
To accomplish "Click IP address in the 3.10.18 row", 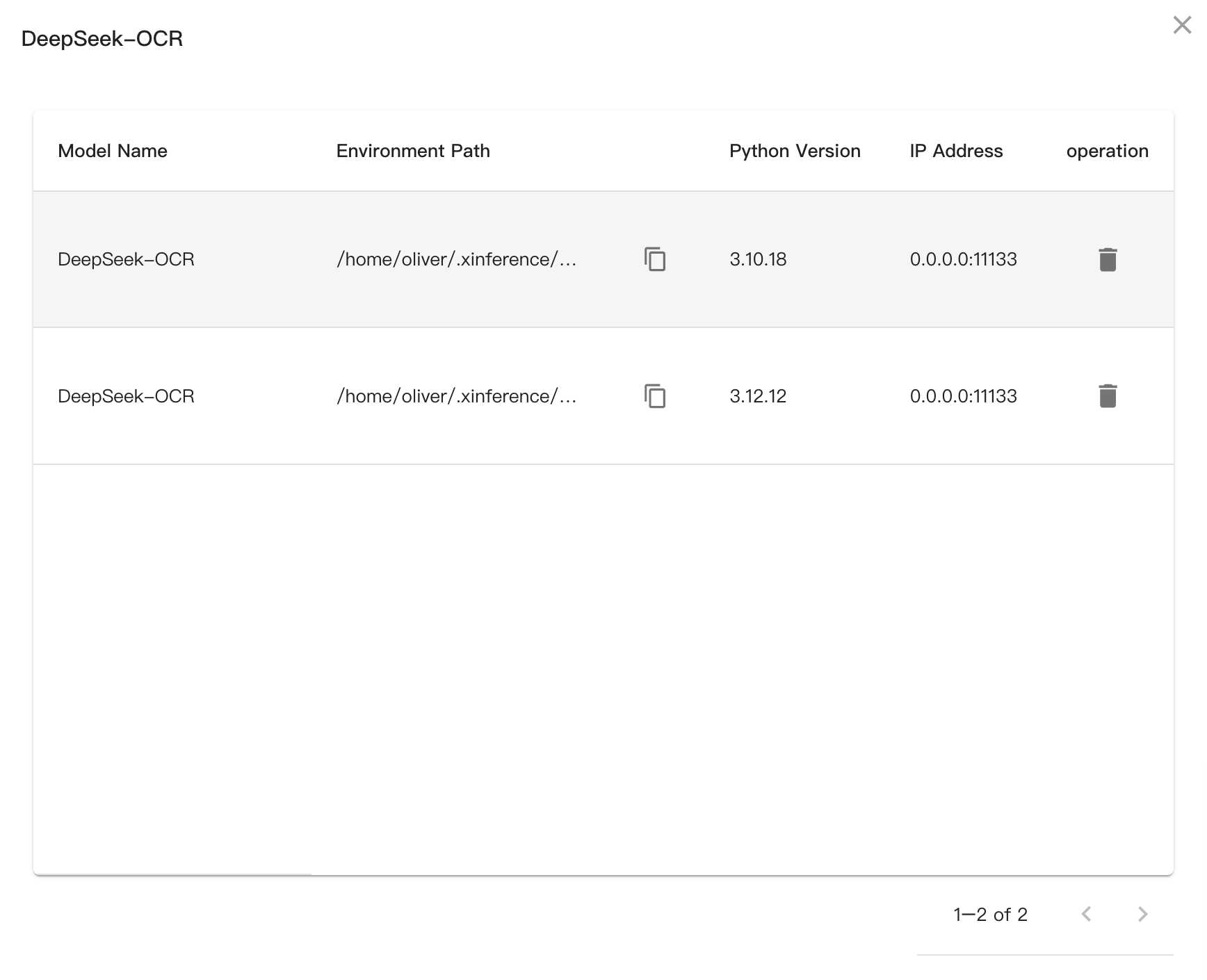I will pos(964,259).
